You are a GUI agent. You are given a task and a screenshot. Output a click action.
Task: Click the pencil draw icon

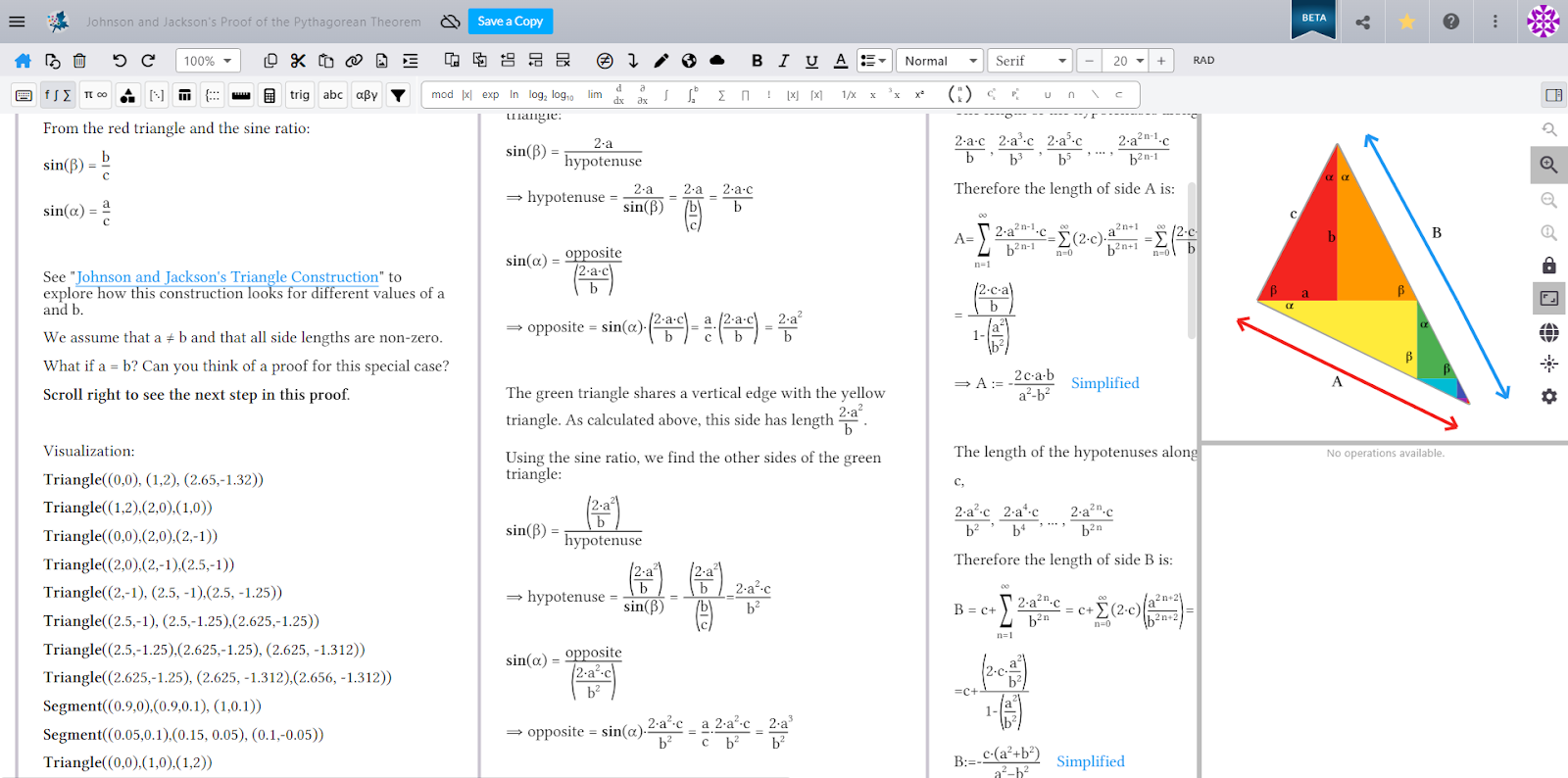pos(661,61)
